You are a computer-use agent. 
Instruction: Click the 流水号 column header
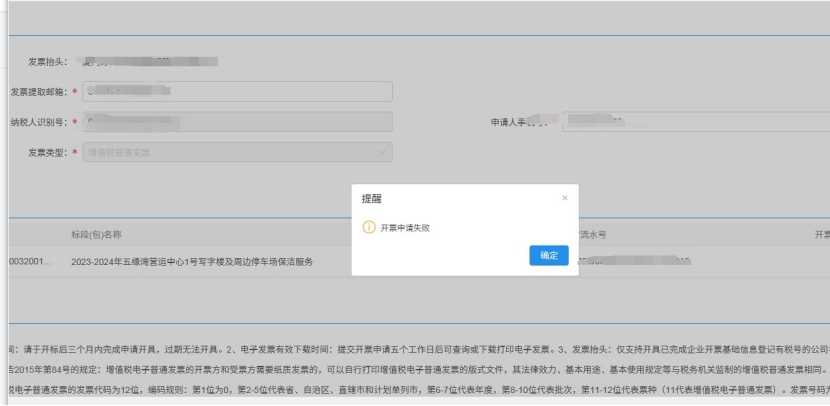(593, 234)
